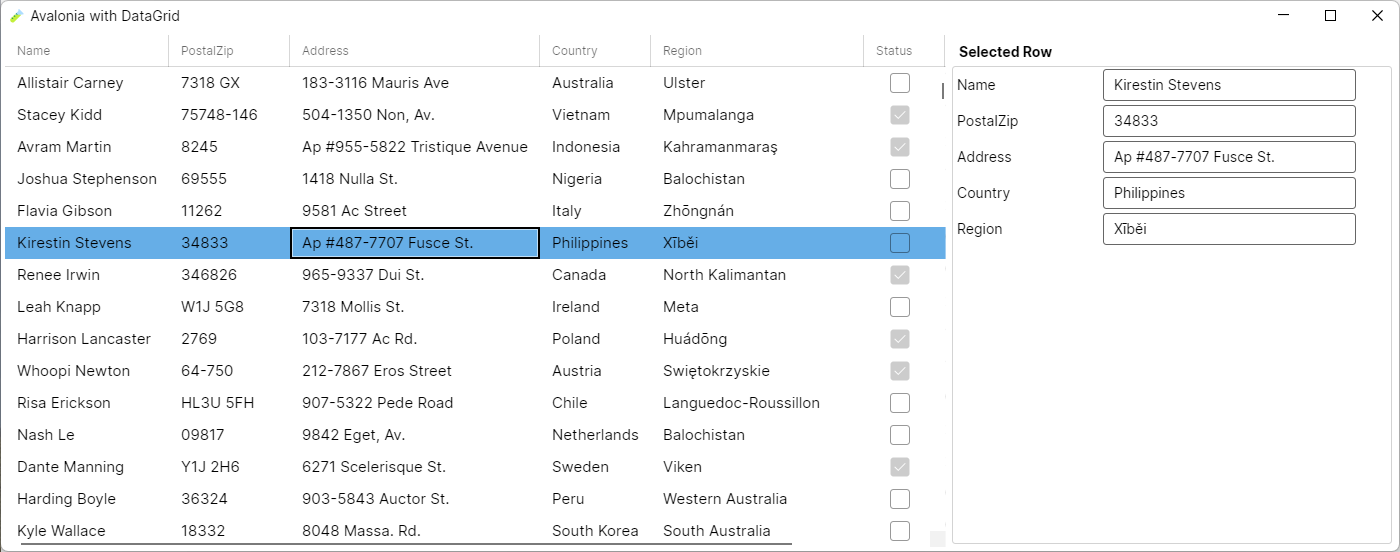Select the Renee Irwin row
The image size is (1400, 552).
[475, 275]
